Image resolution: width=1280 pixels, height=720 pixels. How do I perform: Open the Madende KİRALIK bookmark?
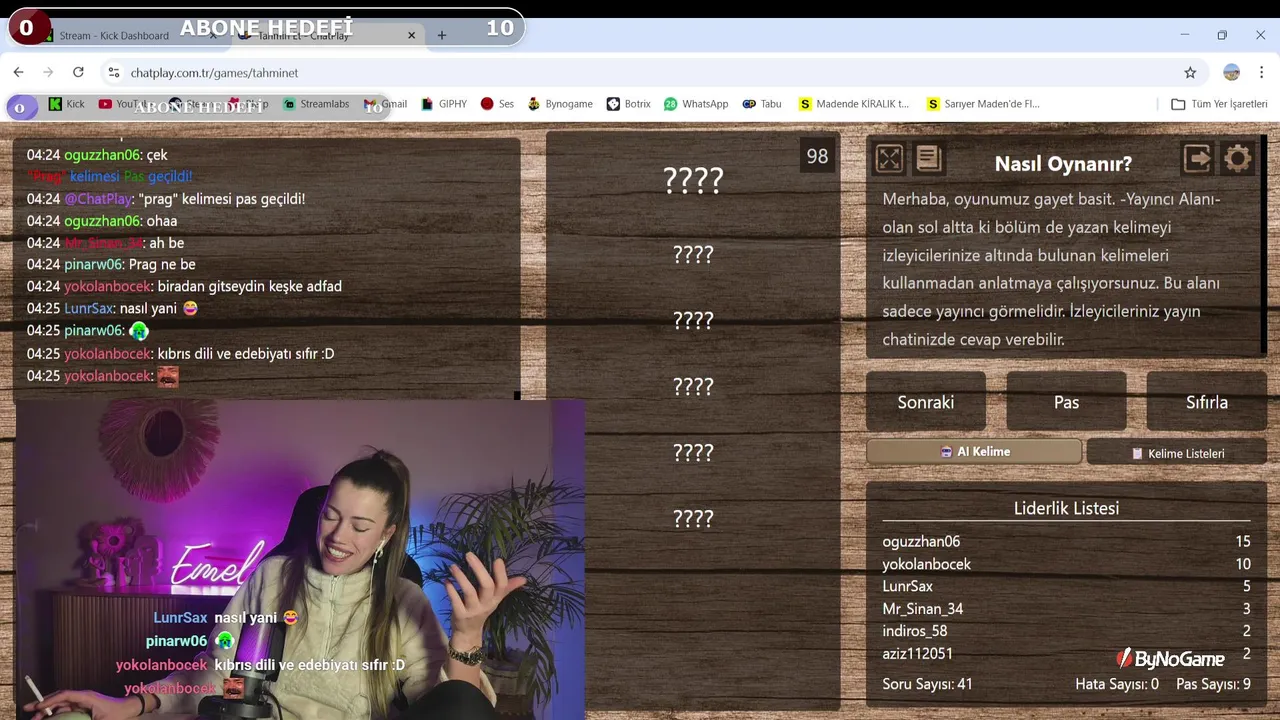pos(854,104)
